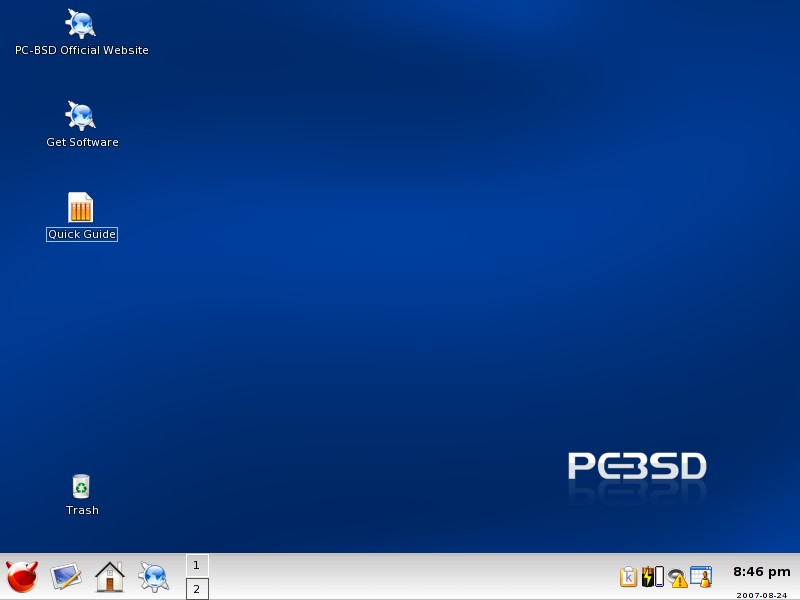Click the 2007-08-24 date text

(762, 594)
